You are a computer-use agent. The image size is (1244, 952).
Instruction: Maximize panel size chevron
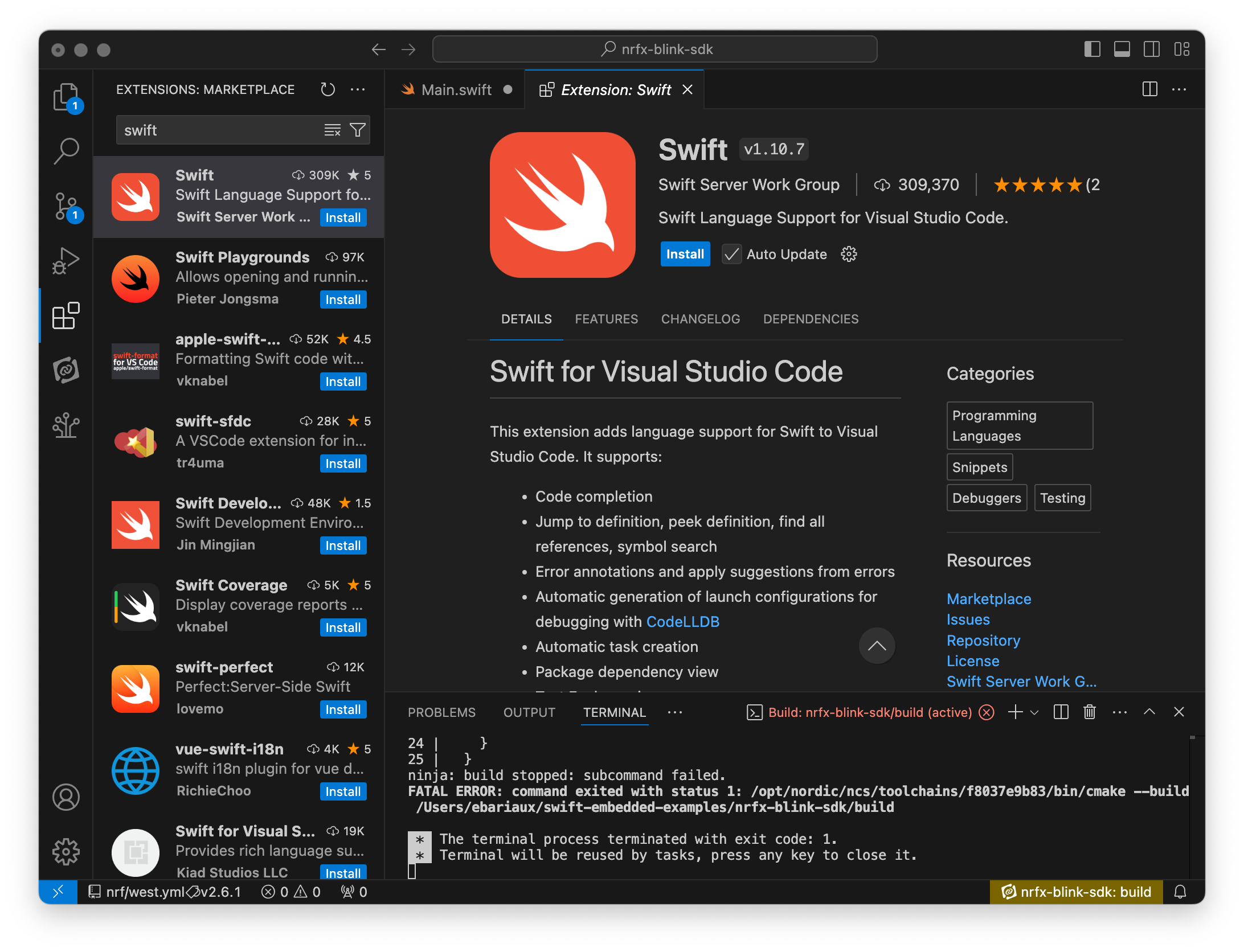click(1149, 712)
